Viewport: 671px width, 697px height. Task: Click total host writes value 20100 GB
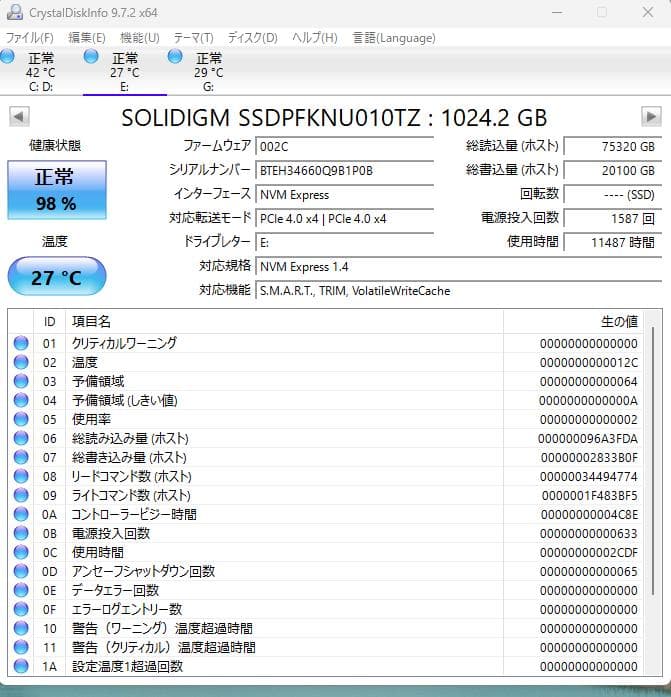click(613, 170)
